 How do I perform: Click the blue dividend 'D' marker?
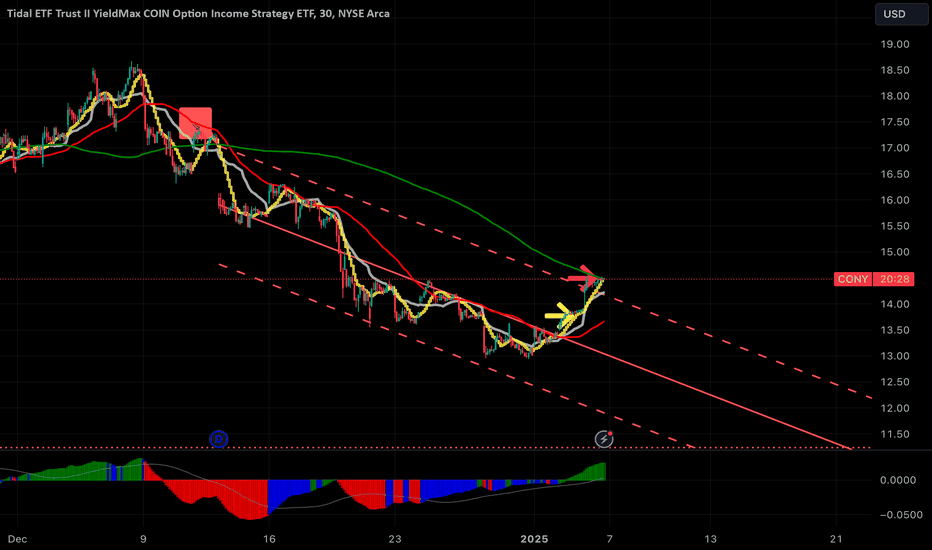(x=219, y=439)
